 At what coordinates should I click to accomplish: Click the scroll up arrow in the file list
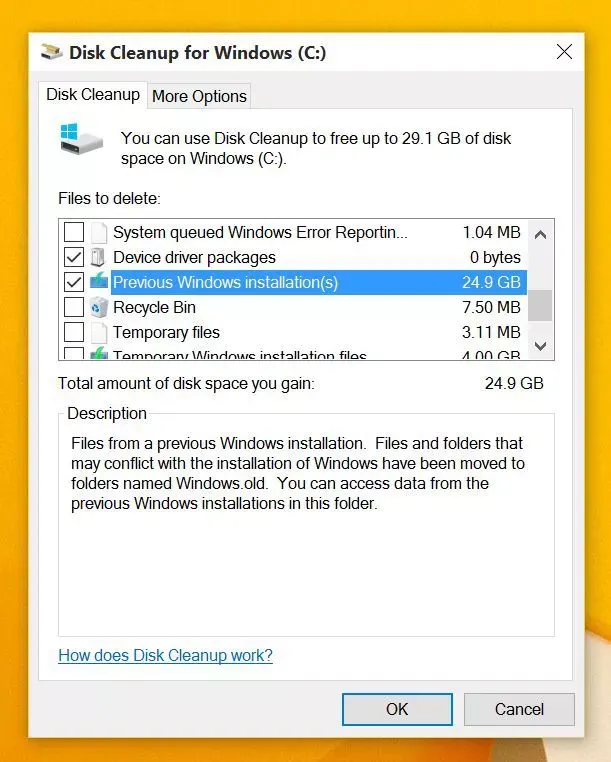[x=541, y=235]
